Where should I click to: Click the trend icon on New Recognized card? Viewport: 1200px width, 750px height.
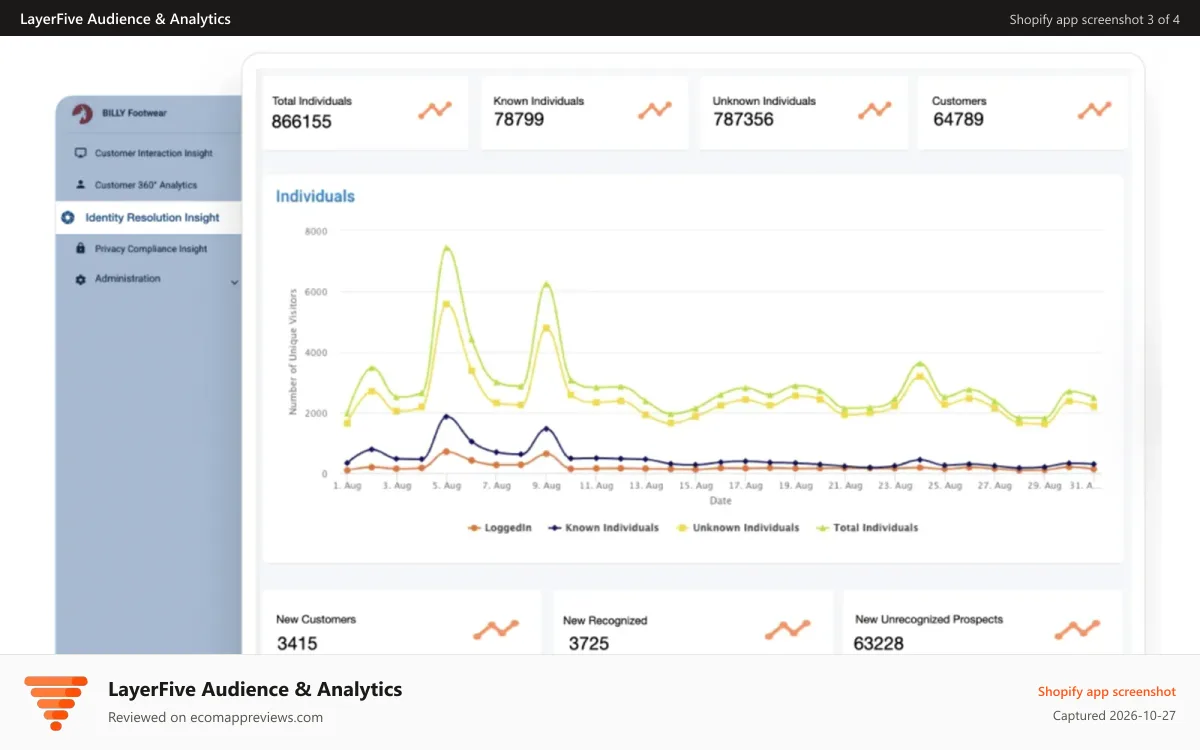(788, 629)
